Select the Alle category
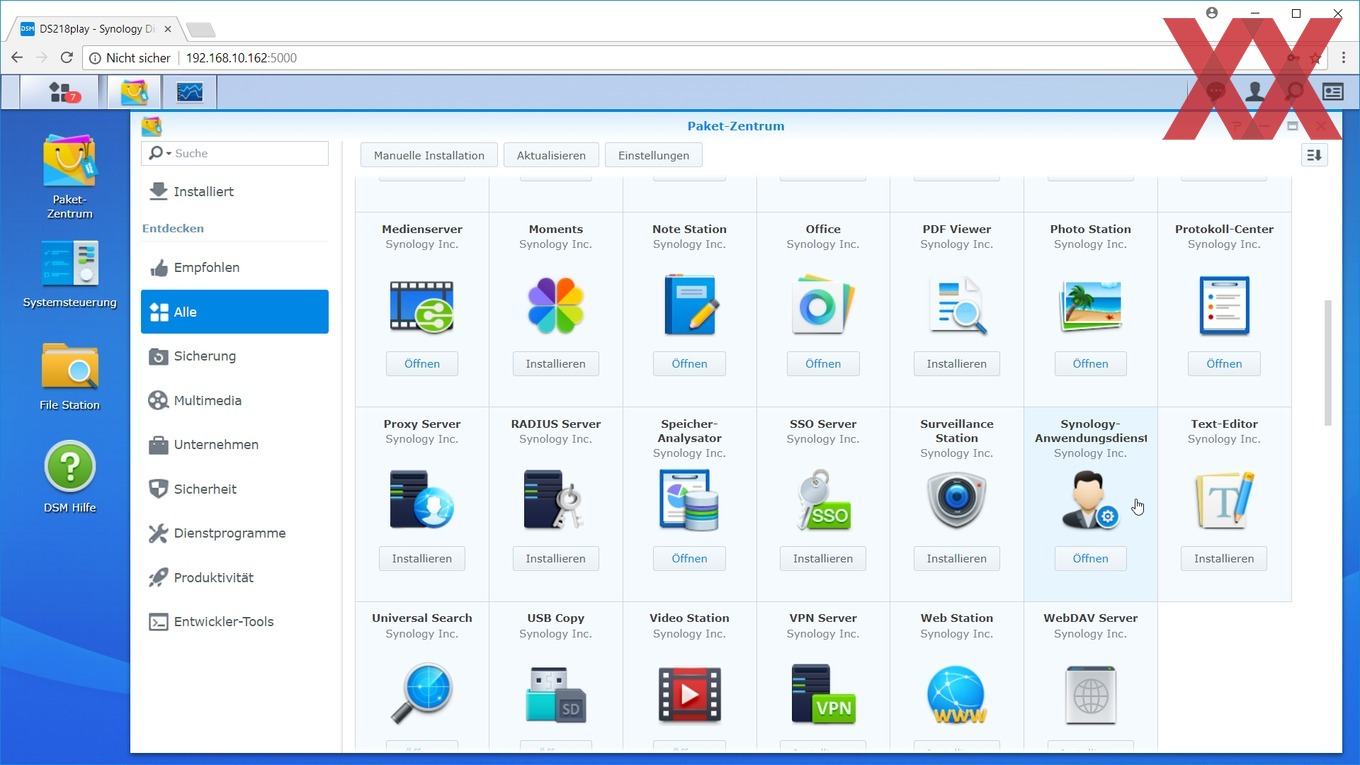The image size is (1360, 765). click(235, 312)
